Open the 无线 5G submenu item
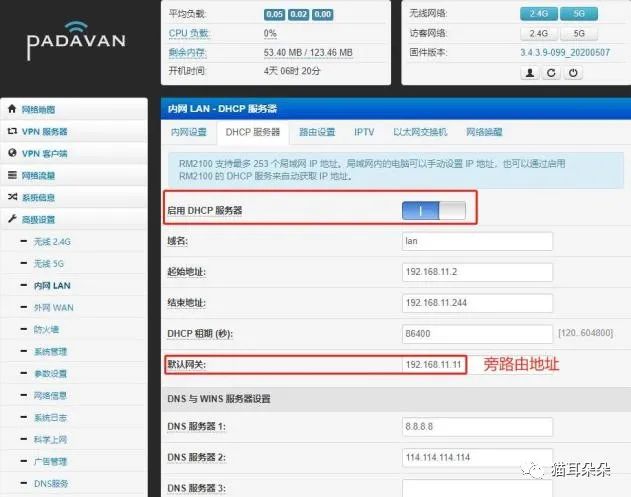The height and width of the screenshot is (497, 631). point(49,264)
